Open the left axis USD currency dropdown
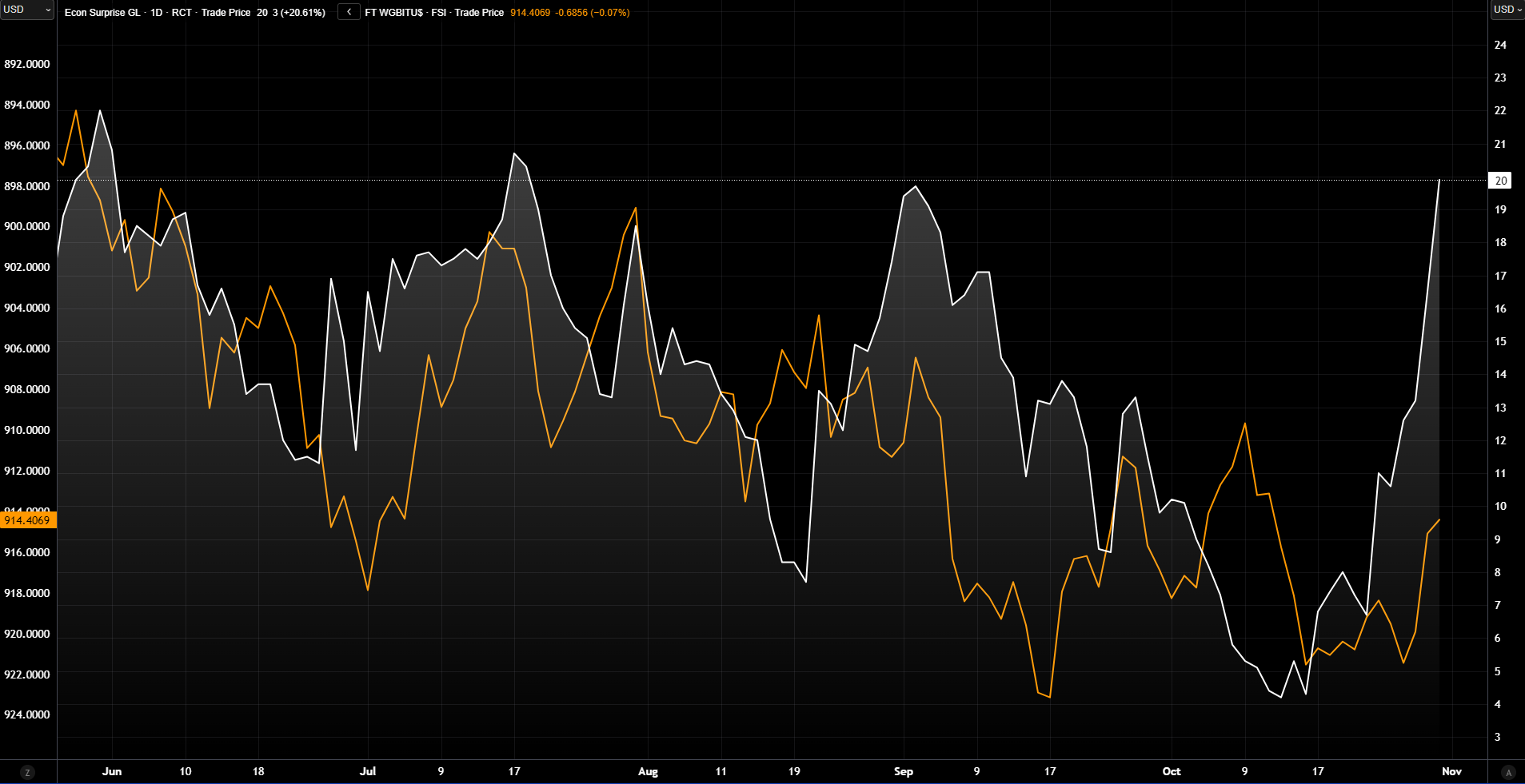The image size is (1525, 784). pos(27,10)
